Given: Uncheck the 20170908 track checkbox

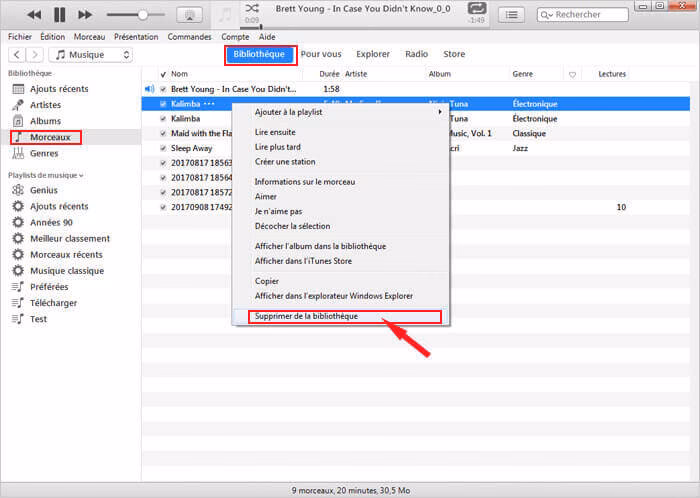Looking at the screenshot, I should 163,207.
